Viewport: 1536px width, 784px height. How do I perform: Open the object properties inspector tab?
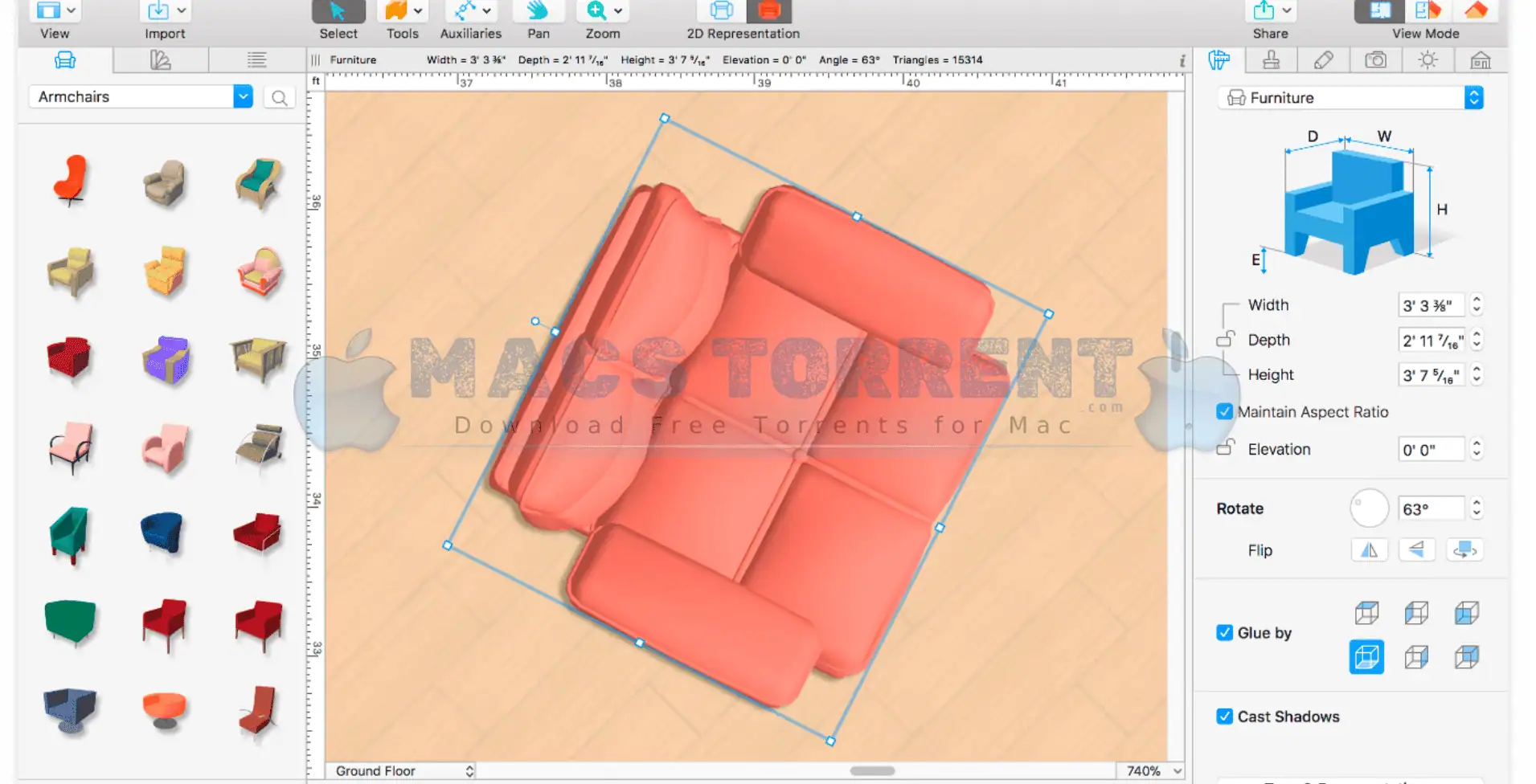click(1219, 60)
